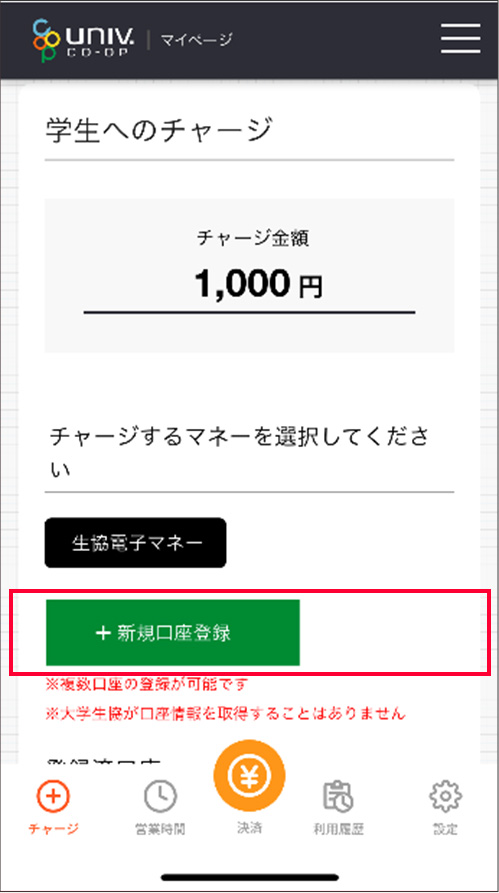The height and width of the screenshot is (893, 499).
Task: Tap the 利用履歴 clipboard icon
Action: (x=338, y=796)
